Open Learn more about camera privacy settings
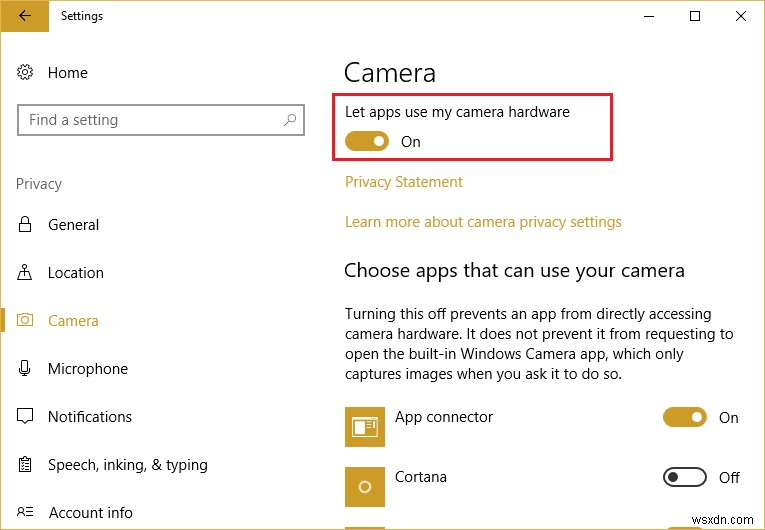765x530 pixels. click(x=483, y=222)
